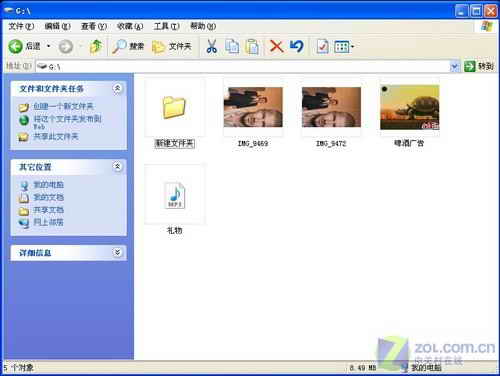Open Shared Documents (共享文档) link
Screen dimensions: 500x376
(x=48, y=210)
